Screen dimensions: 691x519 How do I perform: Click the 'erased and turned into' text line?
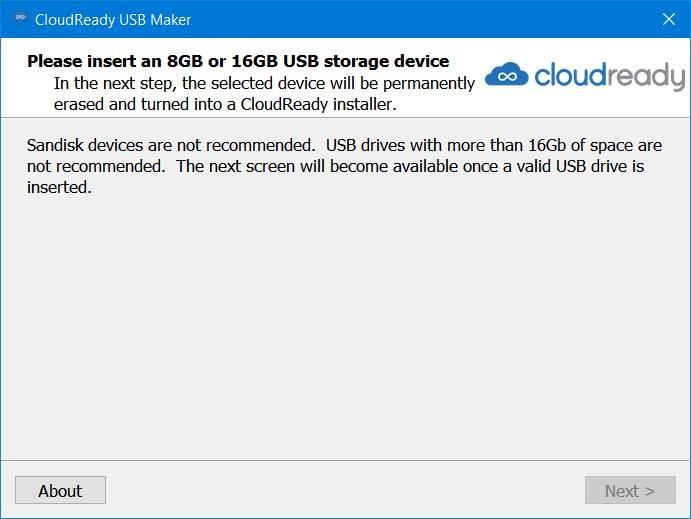(x=225, y=104)
